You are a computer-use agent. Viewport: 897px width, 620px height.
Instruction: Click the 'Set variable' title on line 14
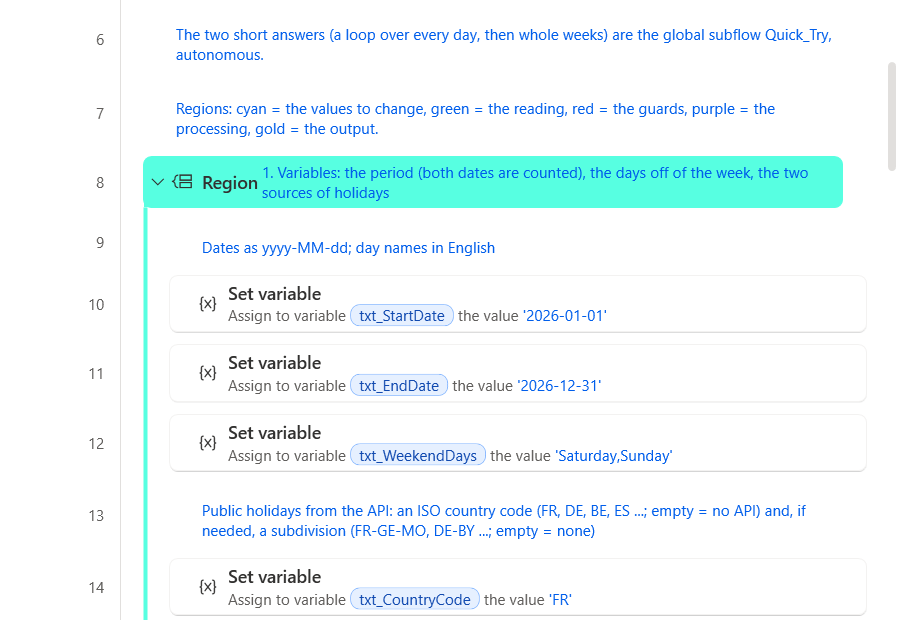[275, 577]
